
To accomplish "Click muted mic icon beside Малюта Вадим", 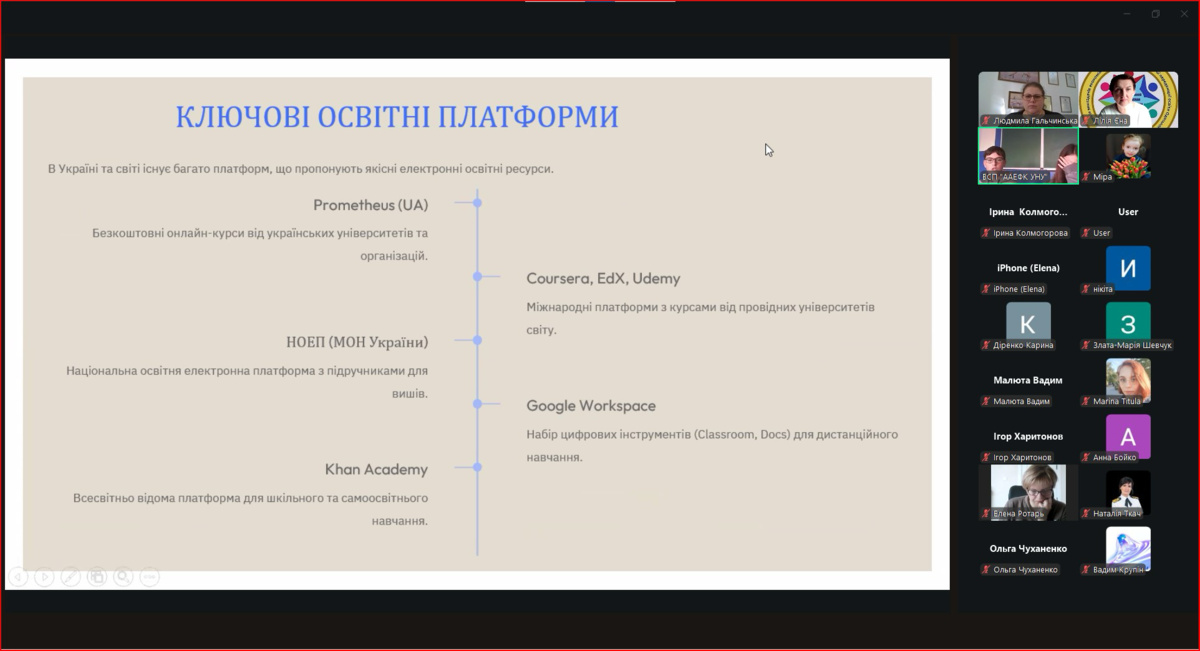I will click(x=986, y=401).
